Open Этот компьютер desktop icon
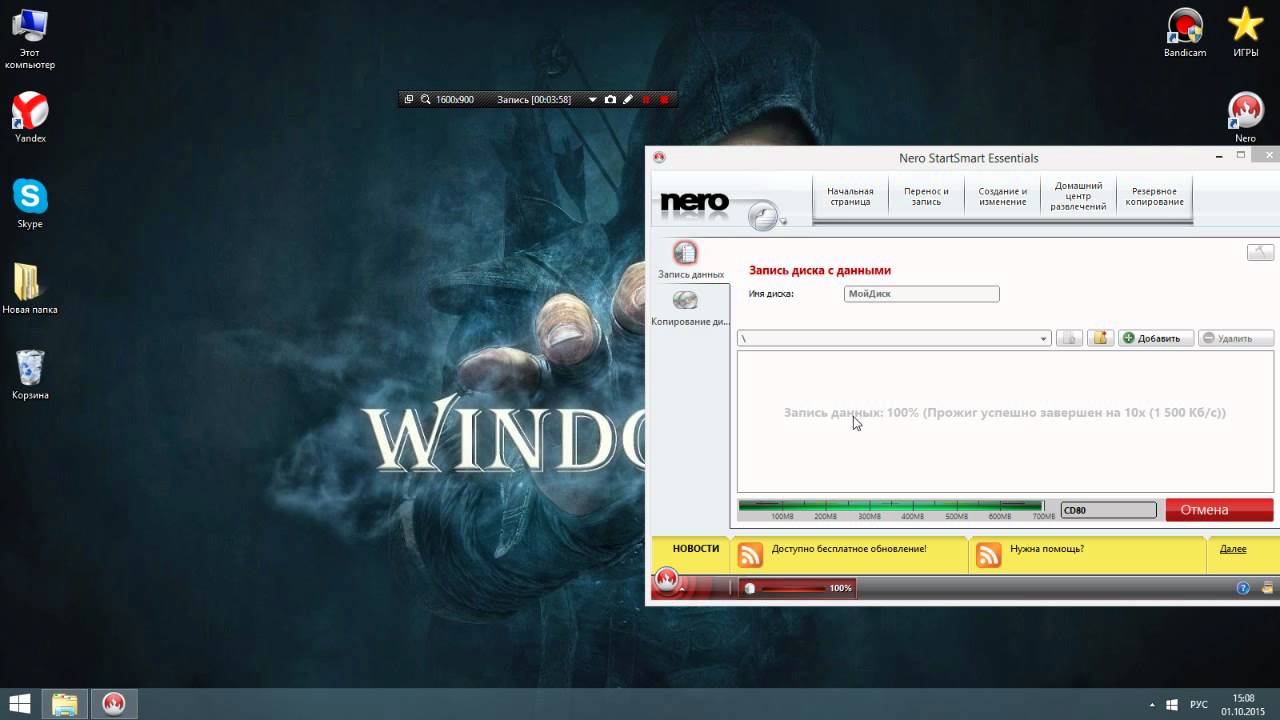The height and width of the screenshot is (720, 1280). (30, 40)
